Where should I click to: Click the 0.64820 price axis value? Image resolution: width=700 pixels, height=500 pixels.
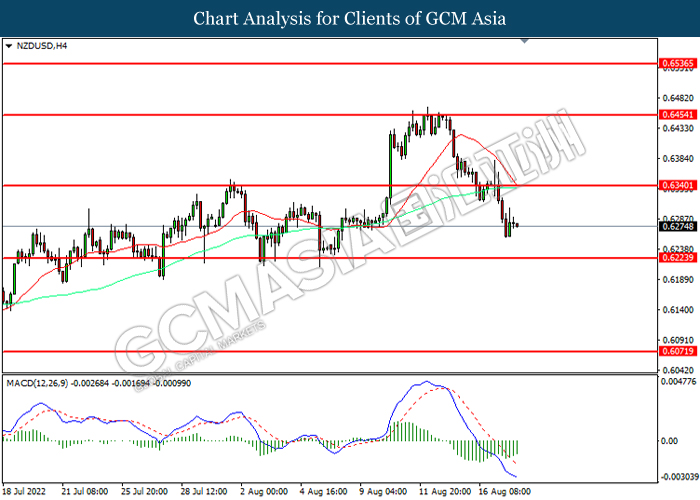[x=678, y=98]
